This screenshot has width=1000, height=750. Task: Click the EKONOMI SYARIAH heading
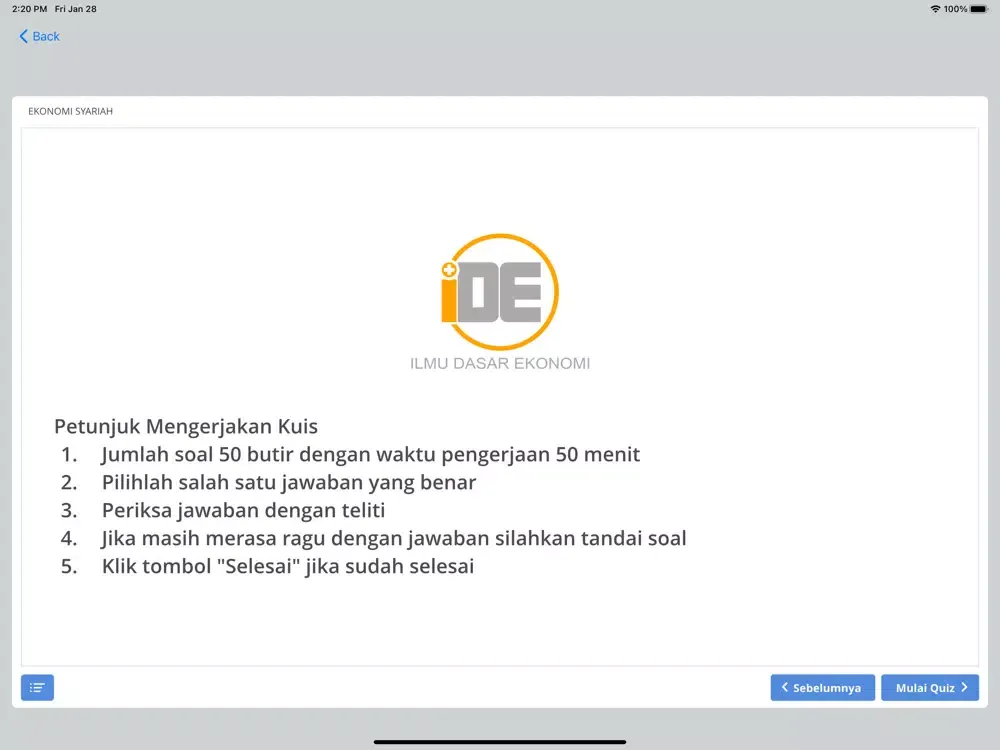(x=70, y=111)
